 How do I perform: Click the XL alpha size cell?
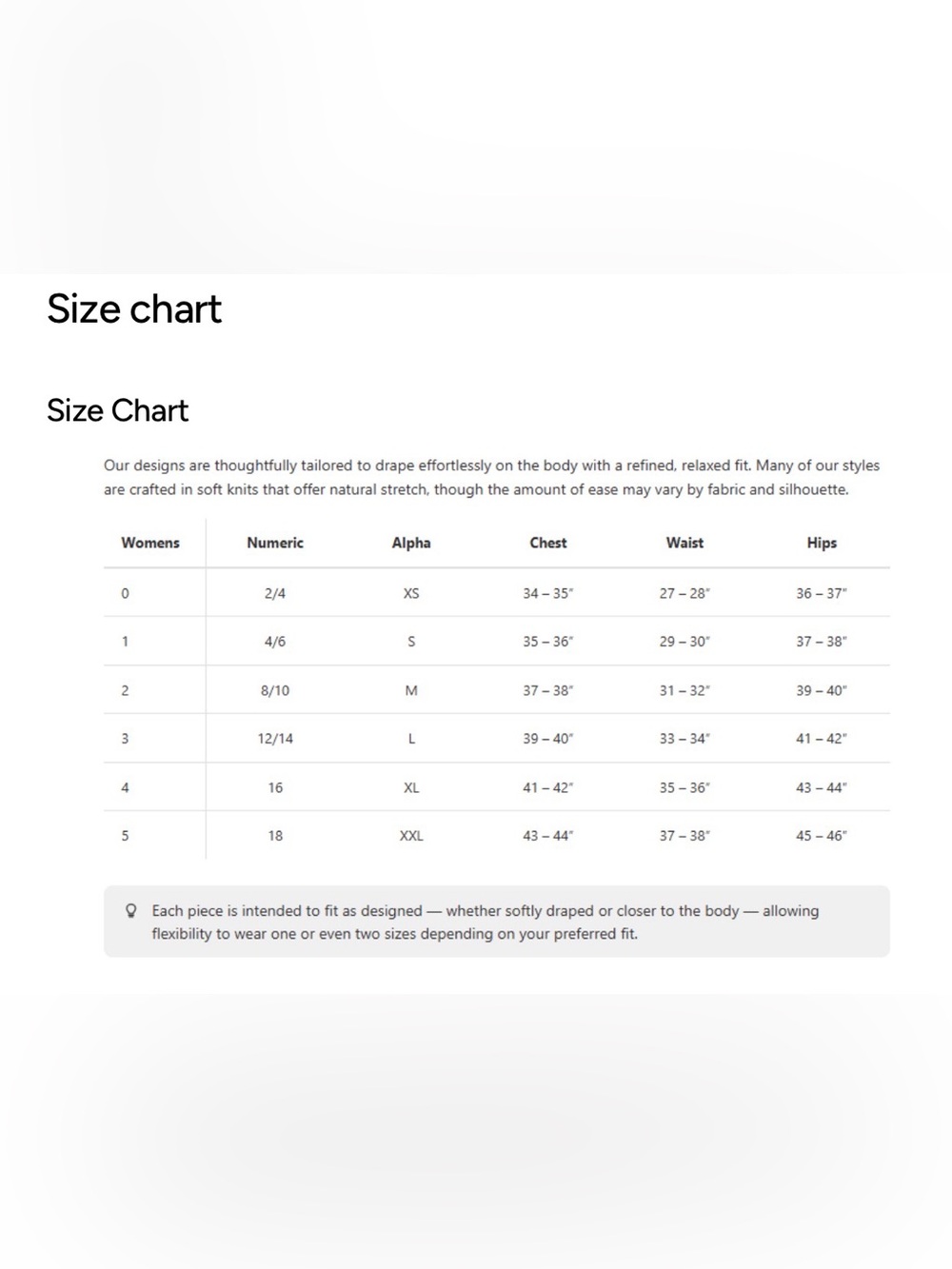coord(411,787)
